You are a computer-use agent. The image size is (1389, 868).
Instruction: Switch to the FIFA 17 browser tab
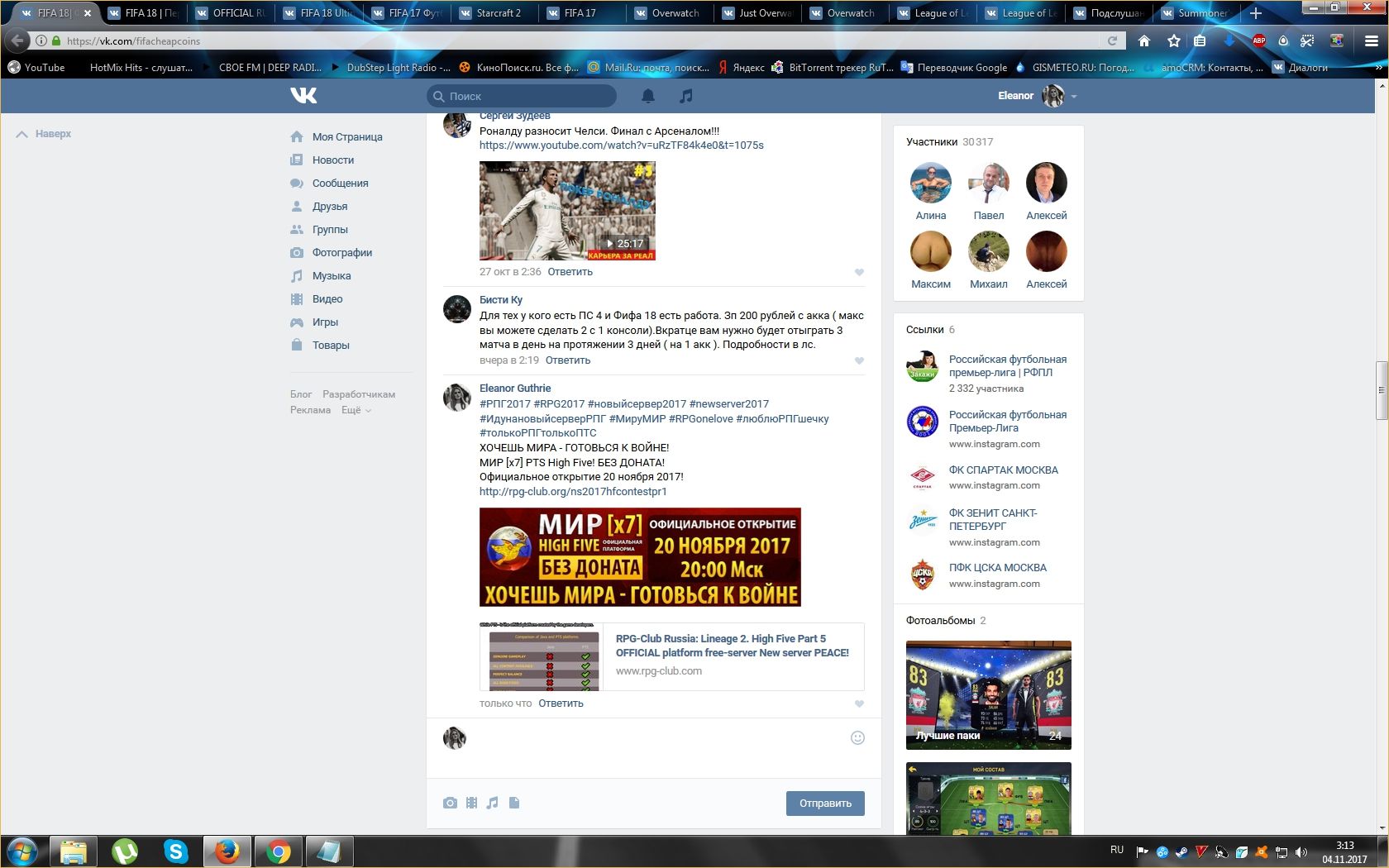(x=580, y=13)
